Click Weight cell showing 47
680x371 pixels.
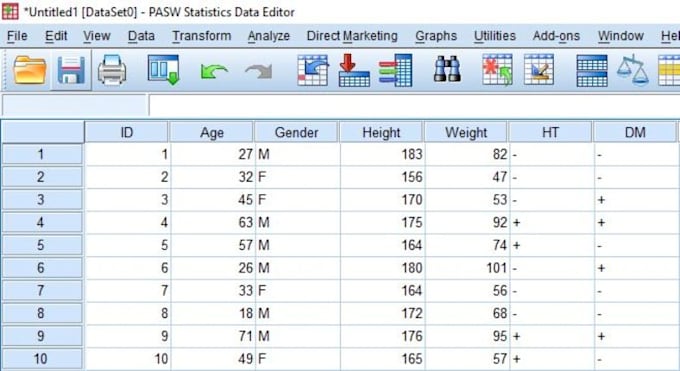pyautogui.click(x=468, y=177)
